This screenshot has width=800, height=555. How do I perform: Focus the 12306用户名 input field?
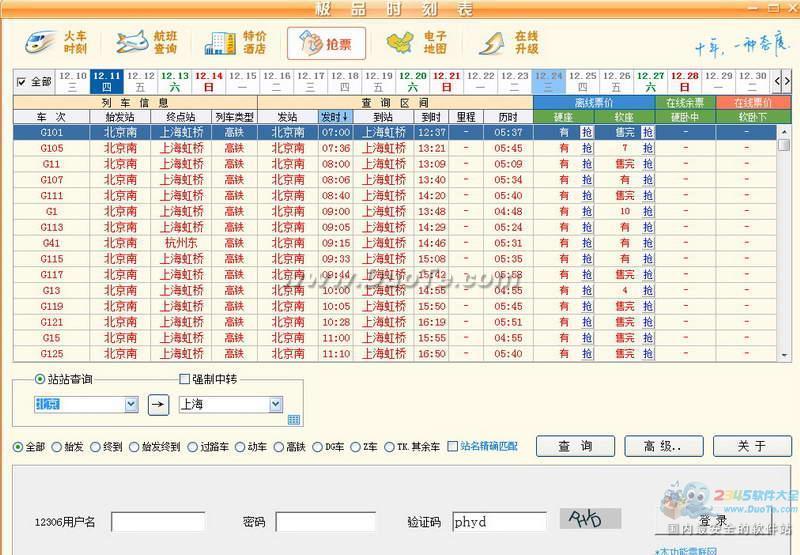pos(158,522)
